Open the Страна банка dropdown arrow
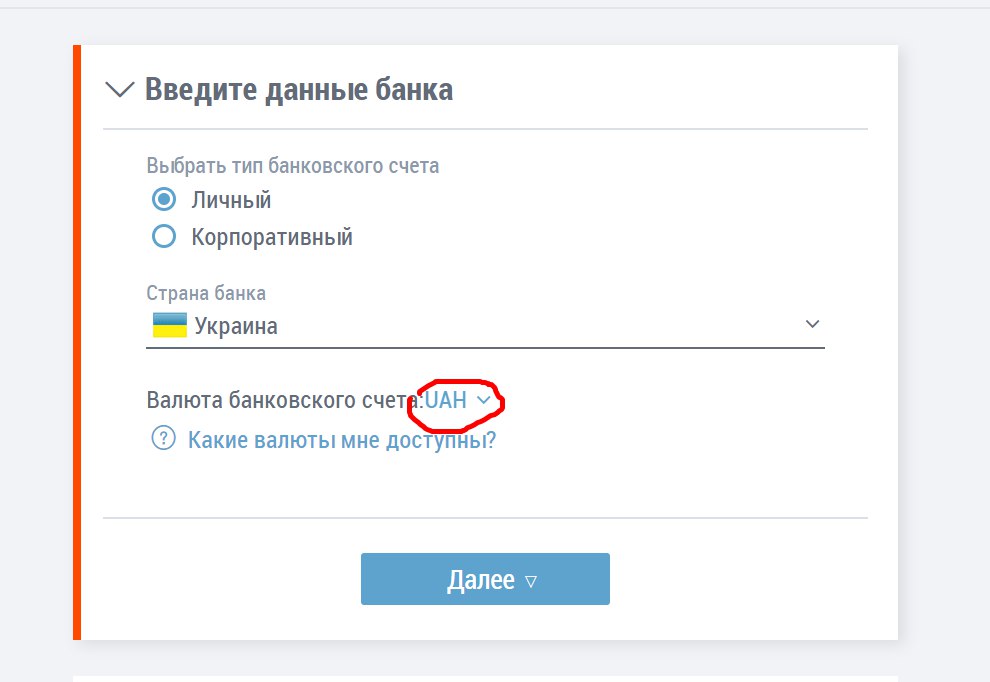990x682 pixels. [812, 324]
